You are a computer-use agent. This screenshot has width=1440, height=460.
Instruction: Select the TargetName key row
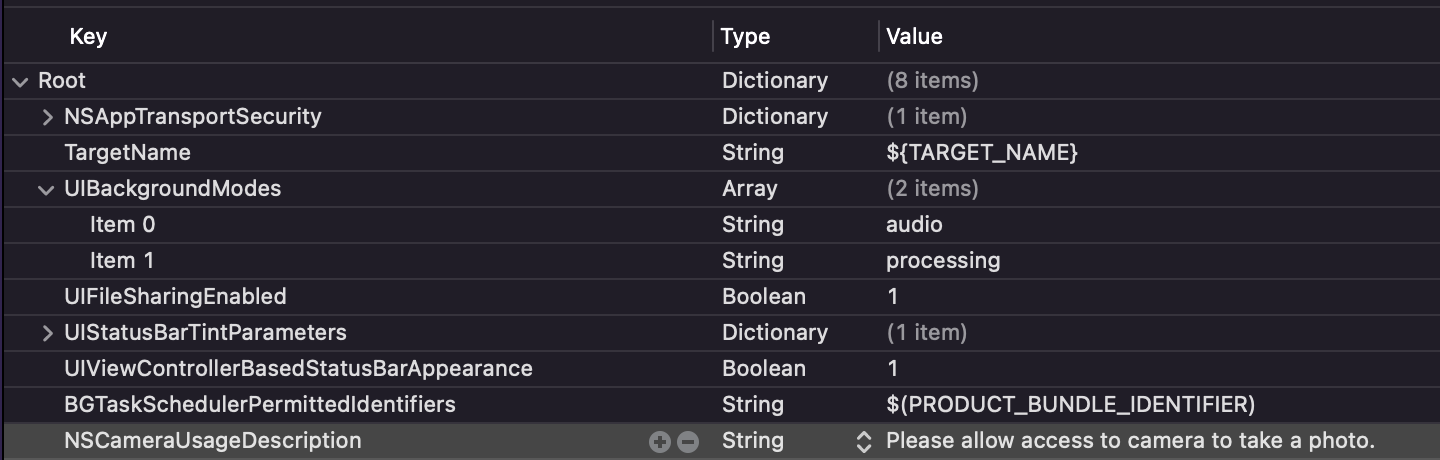point(127,153)
